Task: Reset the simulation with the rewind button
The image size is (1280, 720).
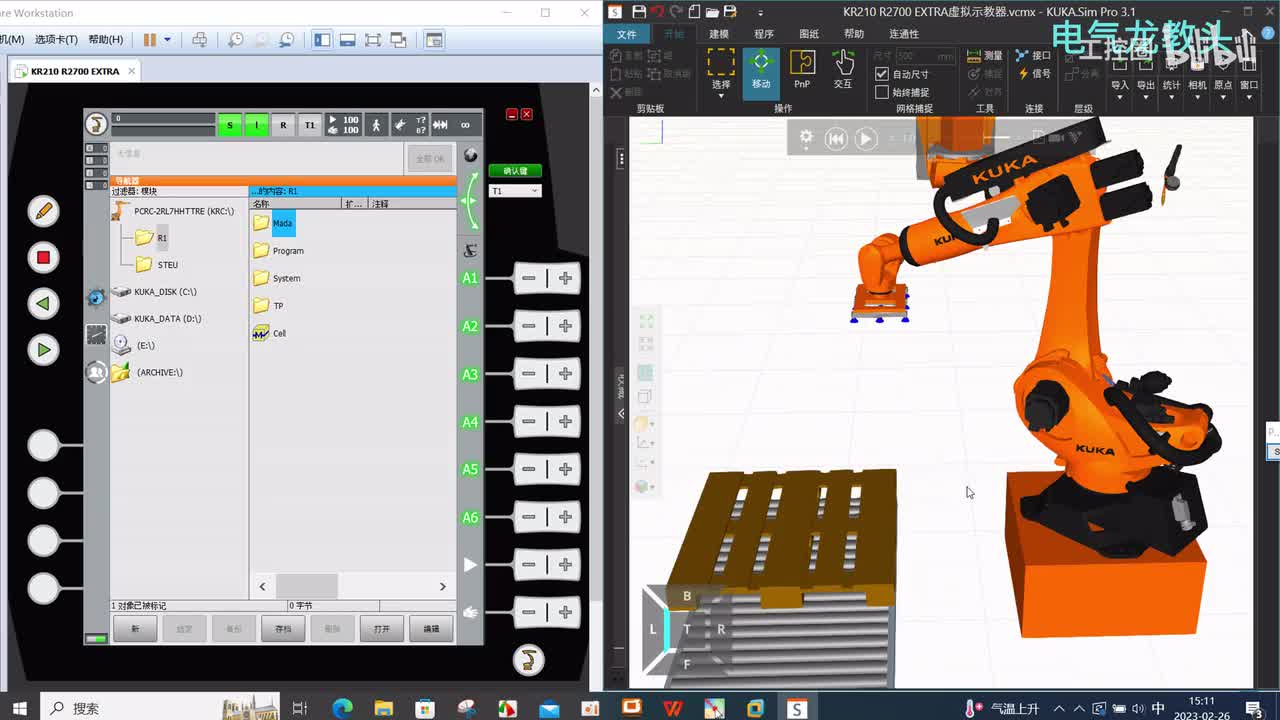Action: [836, 139]
